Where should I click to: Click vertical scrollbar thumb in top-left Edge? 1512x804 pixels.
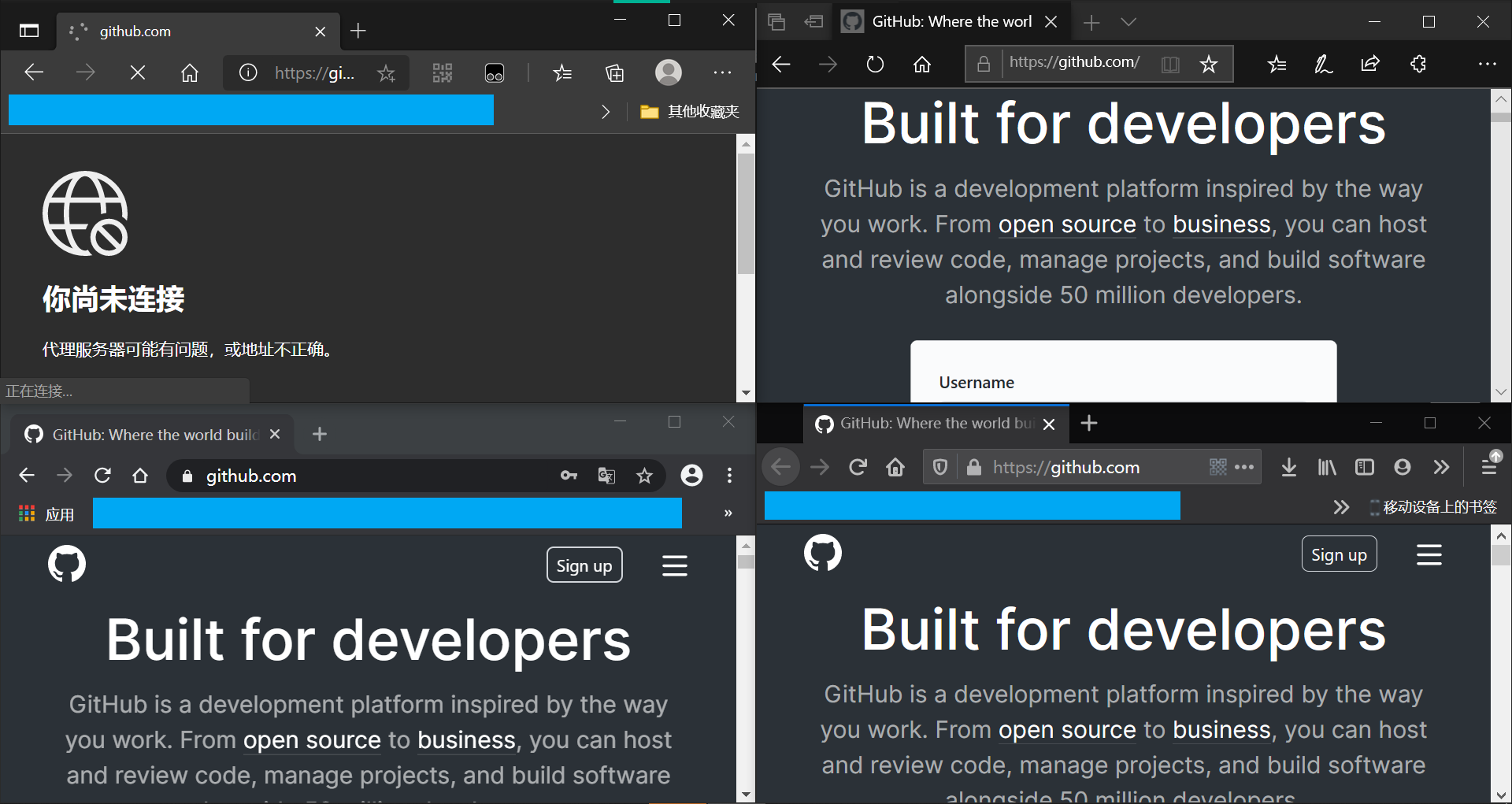coord(746,214)
